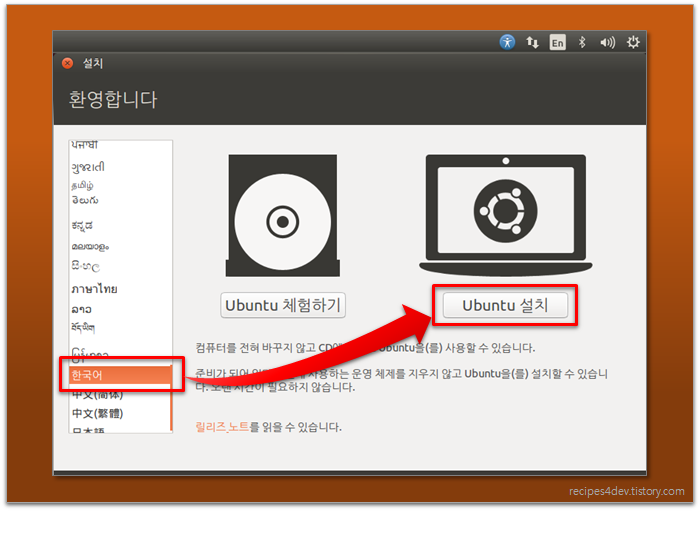Screen dimensions: 700x534
Task: Select the Tibetan language entry
Action: click(120, 328)
